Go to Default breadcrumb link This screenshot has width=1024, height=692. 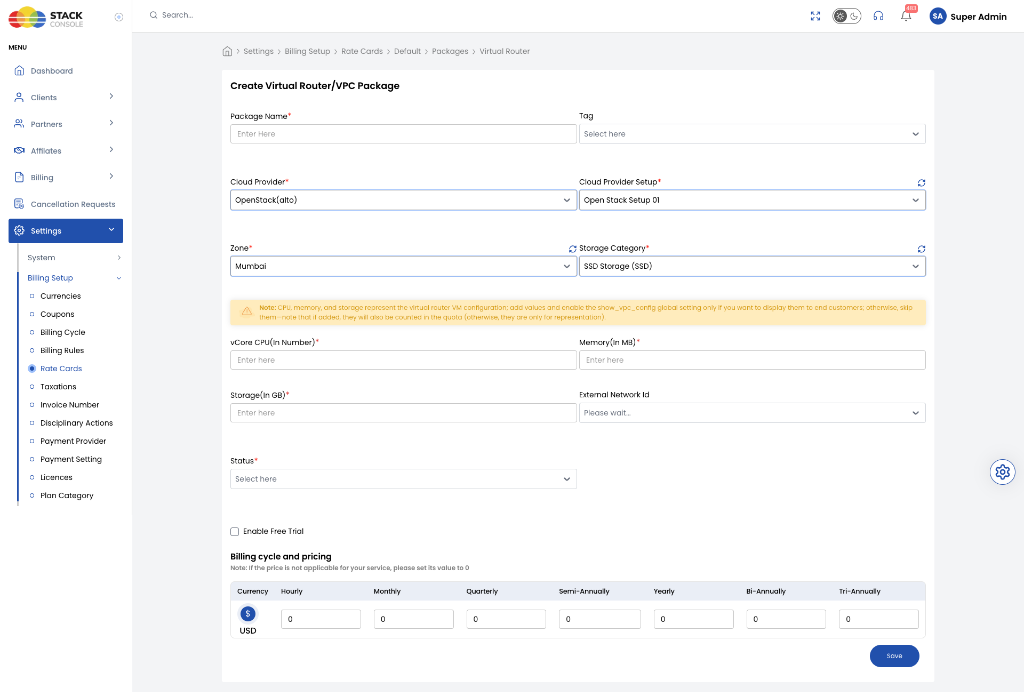tap(408, 51)
